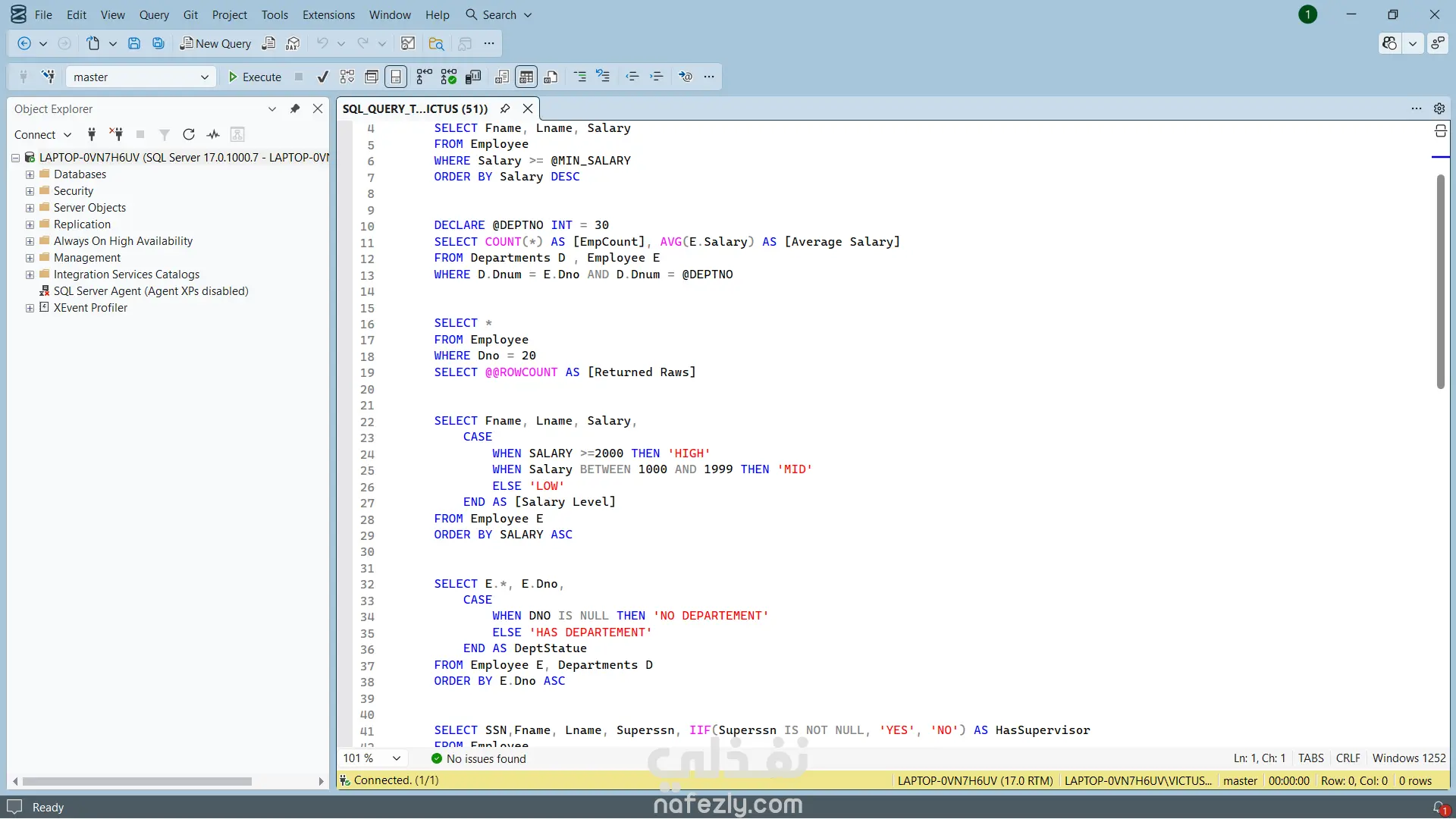Screen dimensions: 1456x819
Task: Click the Save All icon
Action: 158,44
